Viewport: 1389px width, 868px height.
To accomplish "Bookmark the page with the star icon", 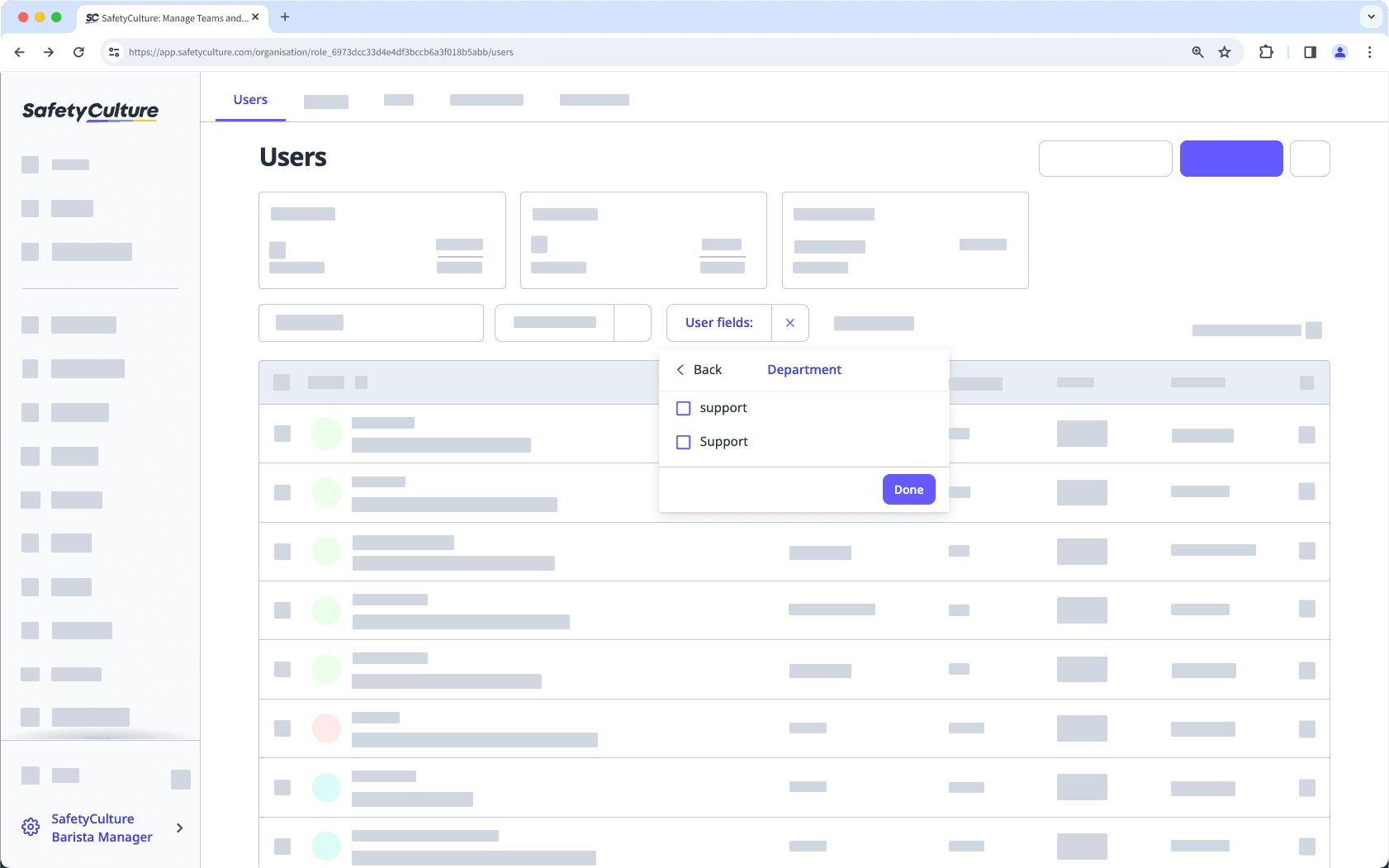I will click(1224, 51).
